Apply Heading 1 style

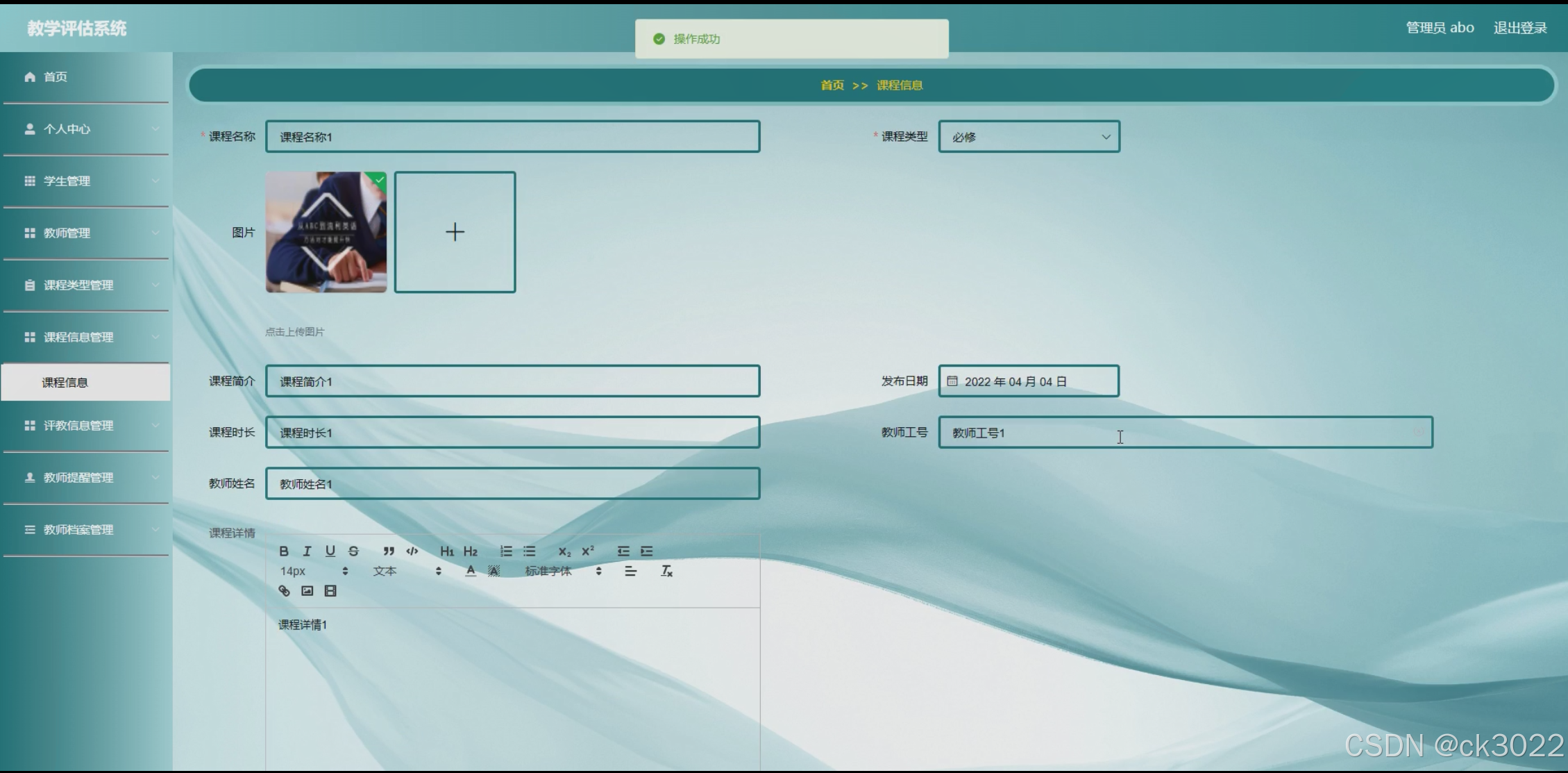coord(446,551)
